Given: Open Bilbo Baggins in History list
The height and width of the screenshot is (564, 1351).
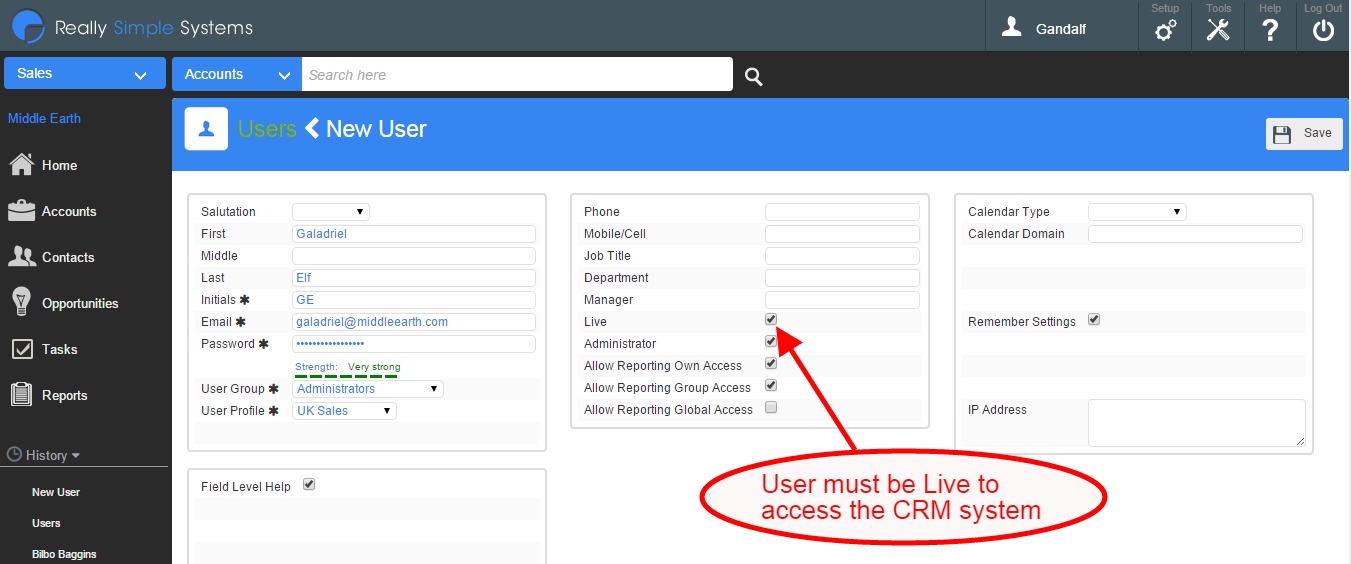Looking at the screenshot, I should pyautogui.click(x=64, y=554).
